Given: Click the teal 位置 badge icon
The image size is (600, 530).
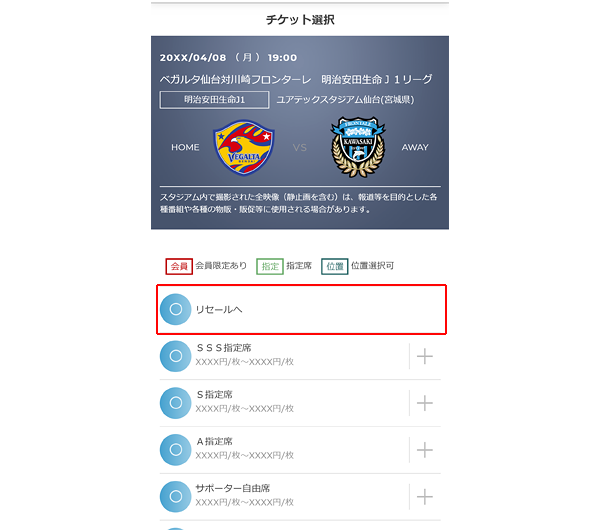Looking at the screenshot, I should [334, 266].
